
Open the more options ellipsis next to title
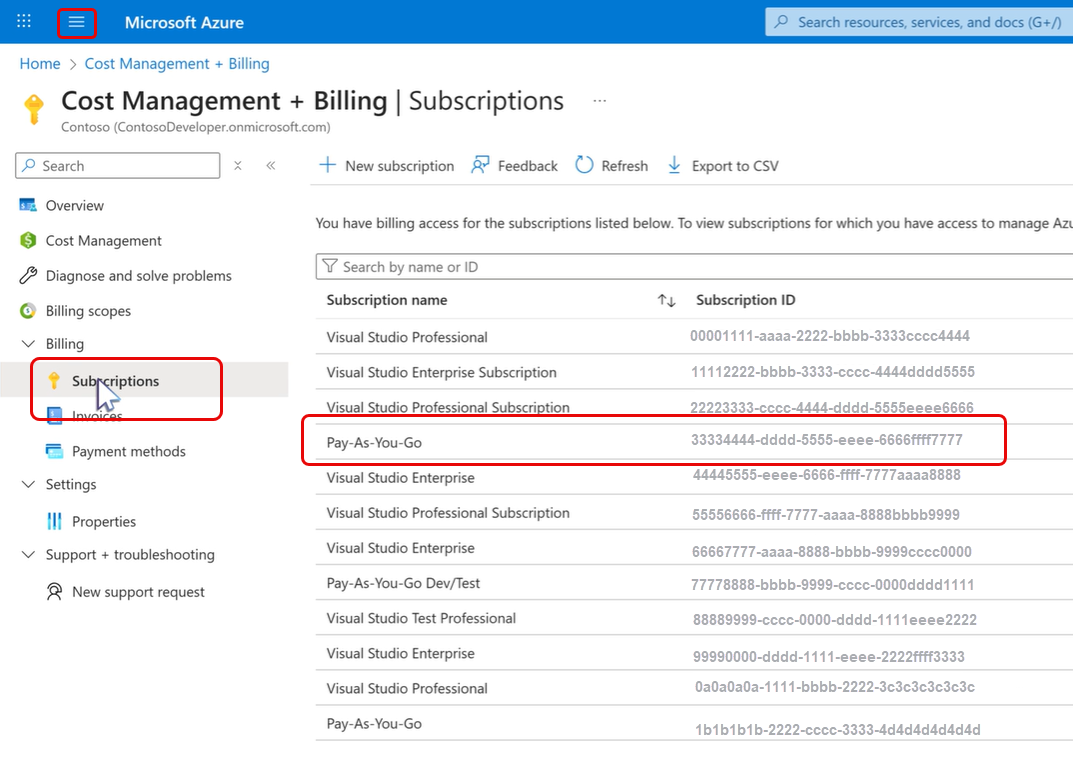pos(600,101)
